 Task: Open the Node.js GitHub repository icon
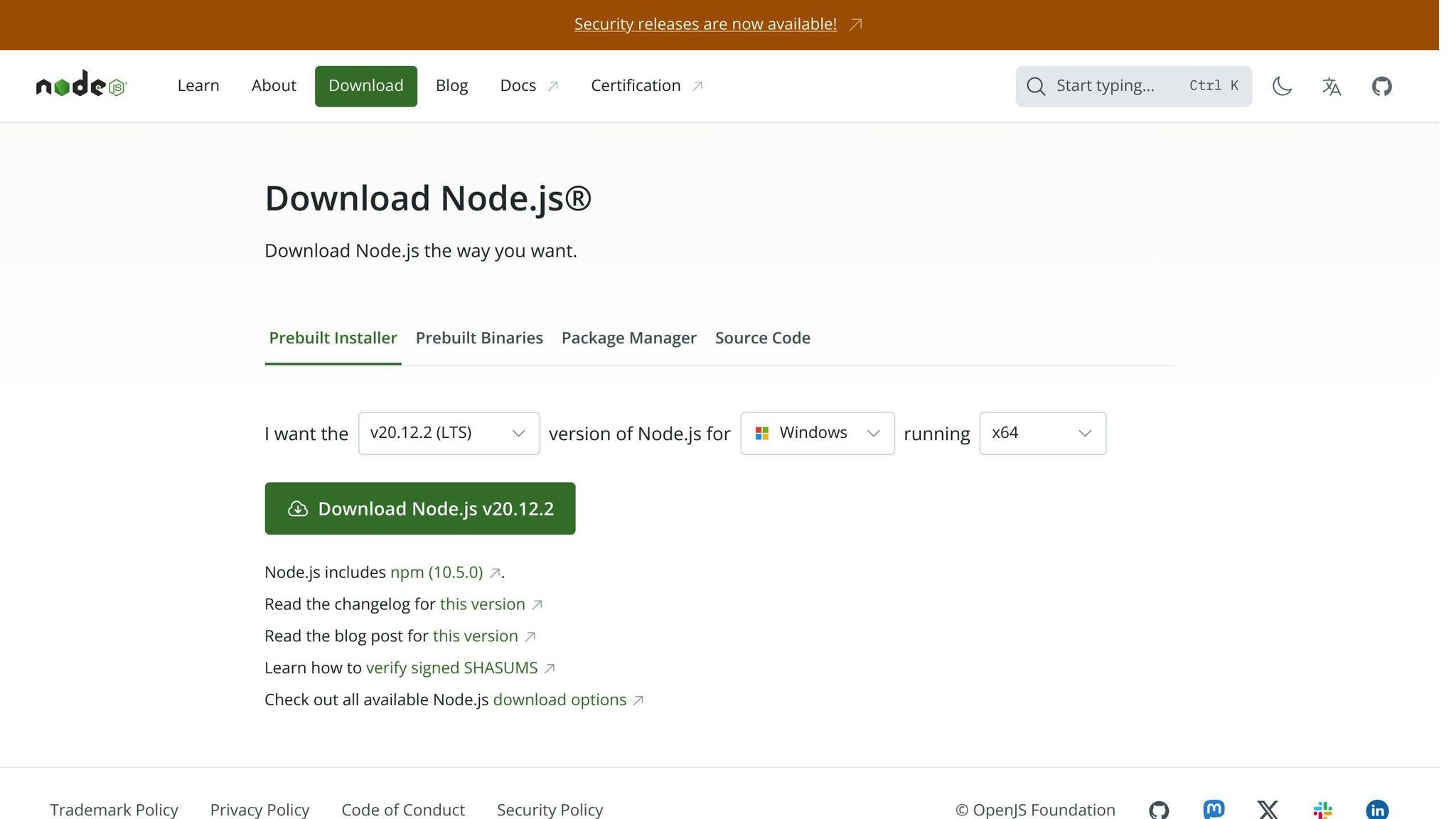click(x=1381, y=85)
